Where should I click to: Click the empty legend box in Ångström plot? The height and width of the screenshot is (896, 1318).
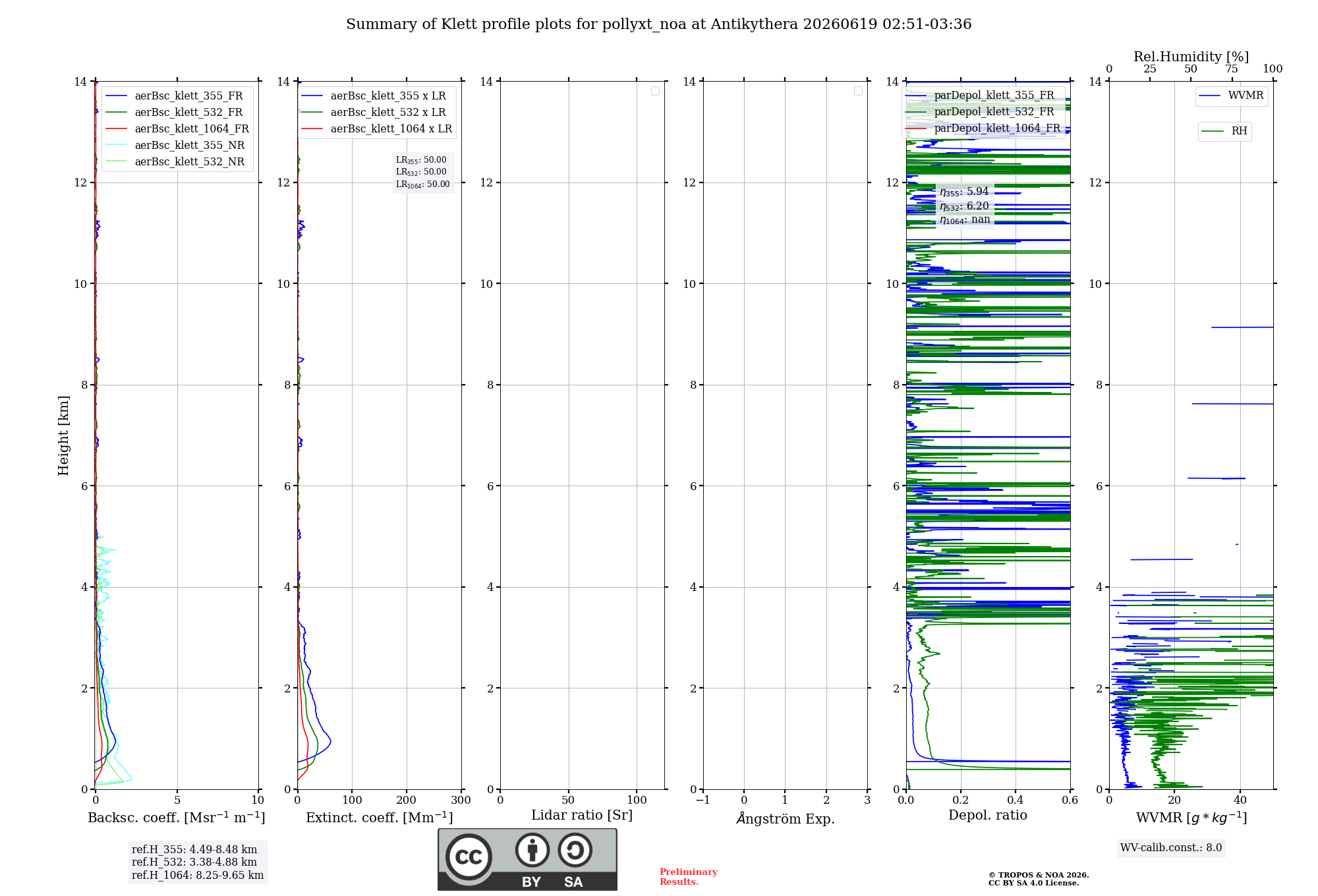click(858, 91)
